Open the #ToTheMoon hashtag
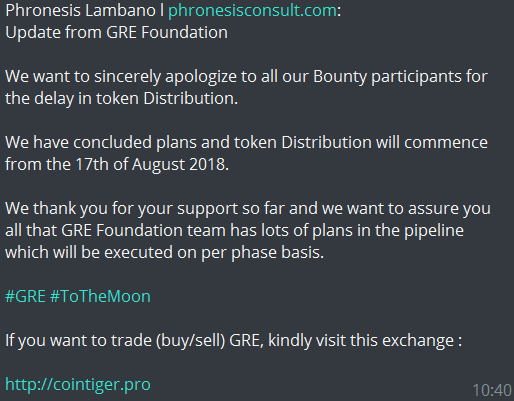This screenshot has height=401, width=514. tap(100, 296)
